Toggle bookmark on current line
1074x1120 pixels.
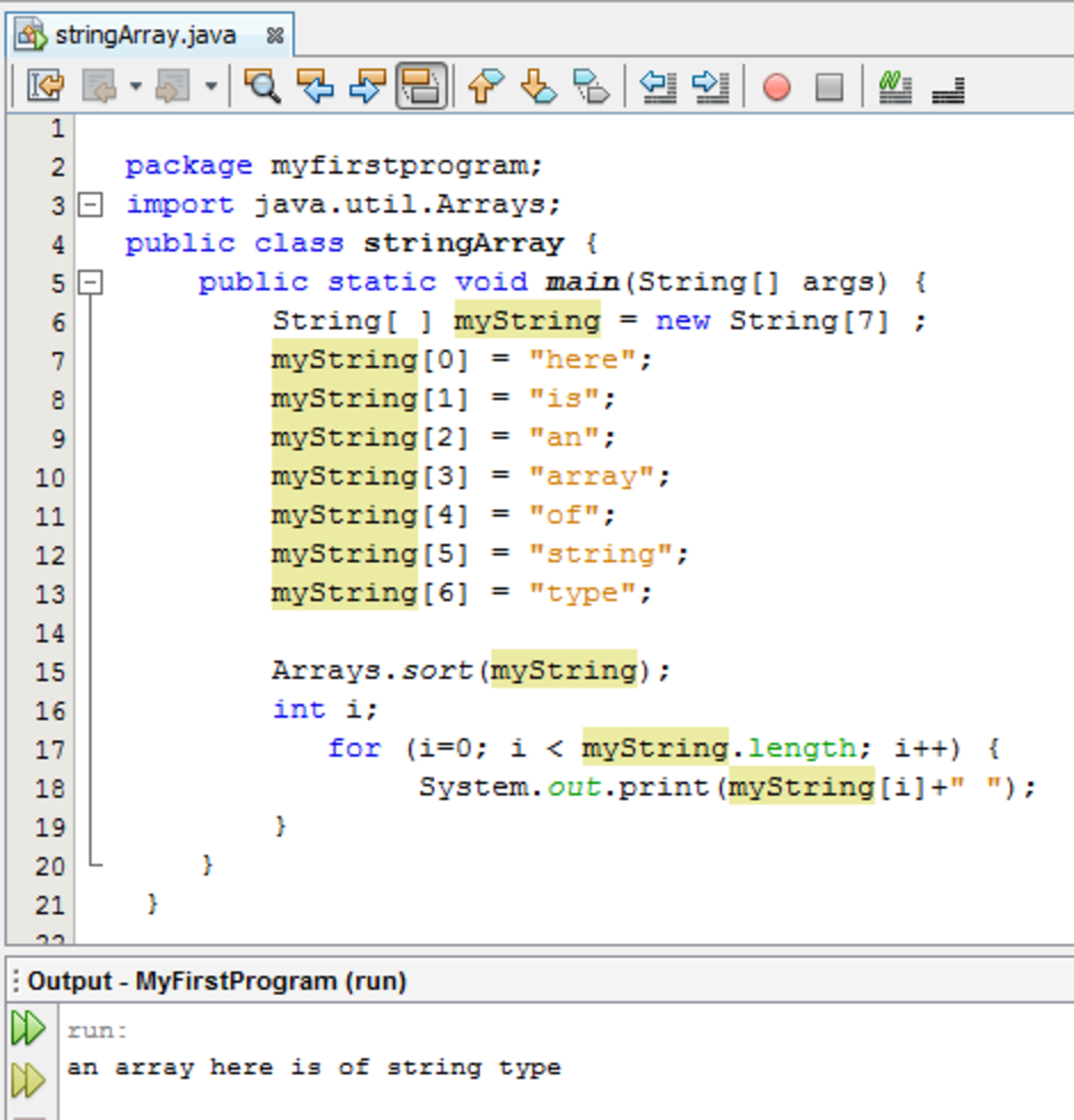(x=591, y=87)
